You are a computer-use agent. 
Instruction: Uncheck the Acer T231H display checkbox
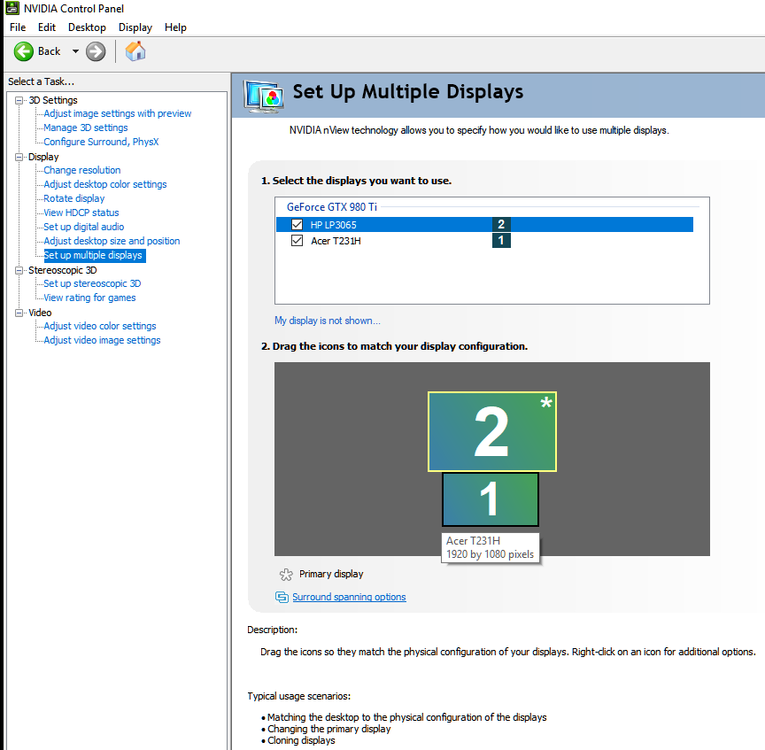(x=297, y=241)
